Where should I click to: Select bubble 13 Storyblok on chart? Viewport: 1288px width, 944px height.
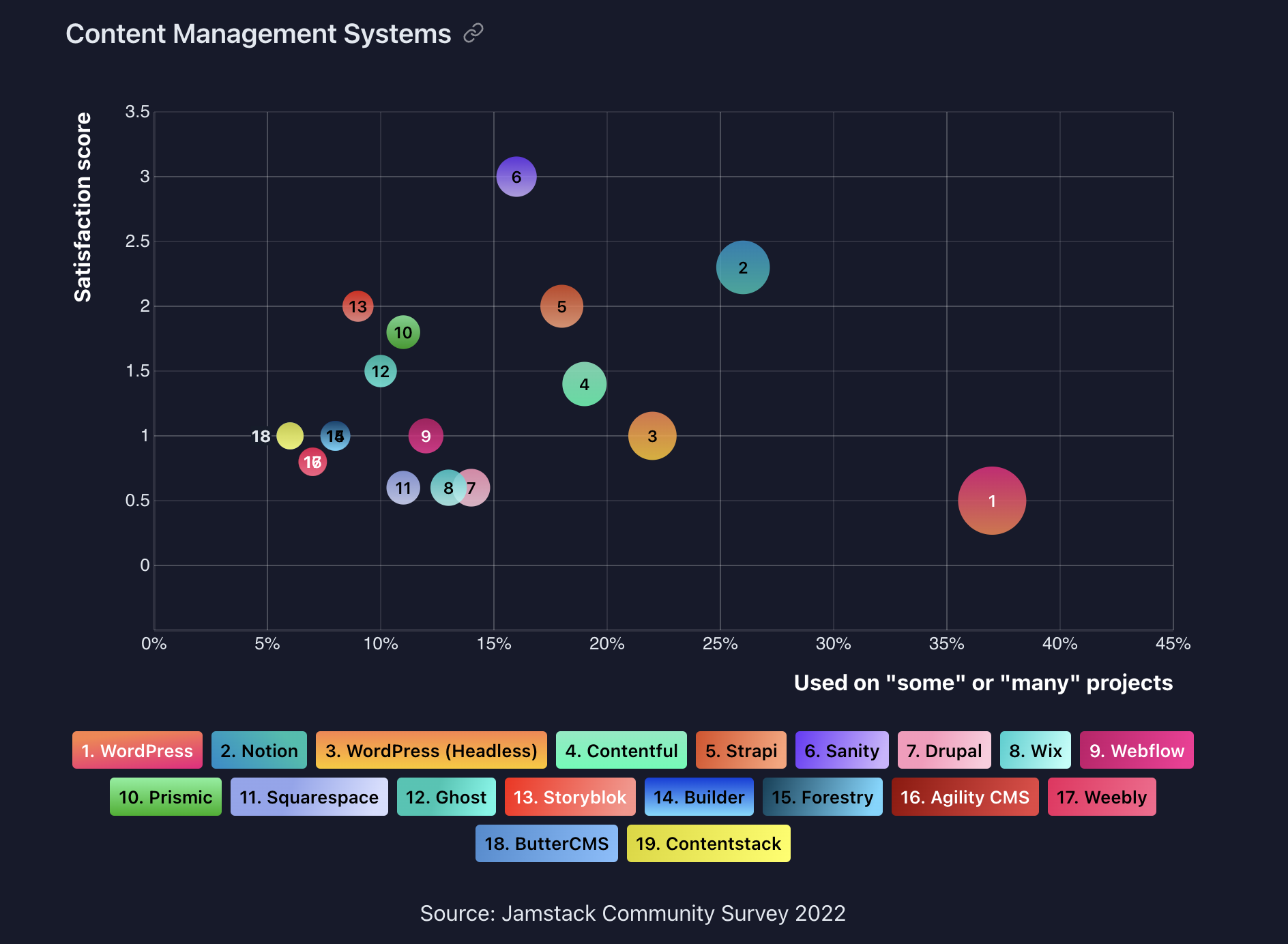[x=358, y=306]
